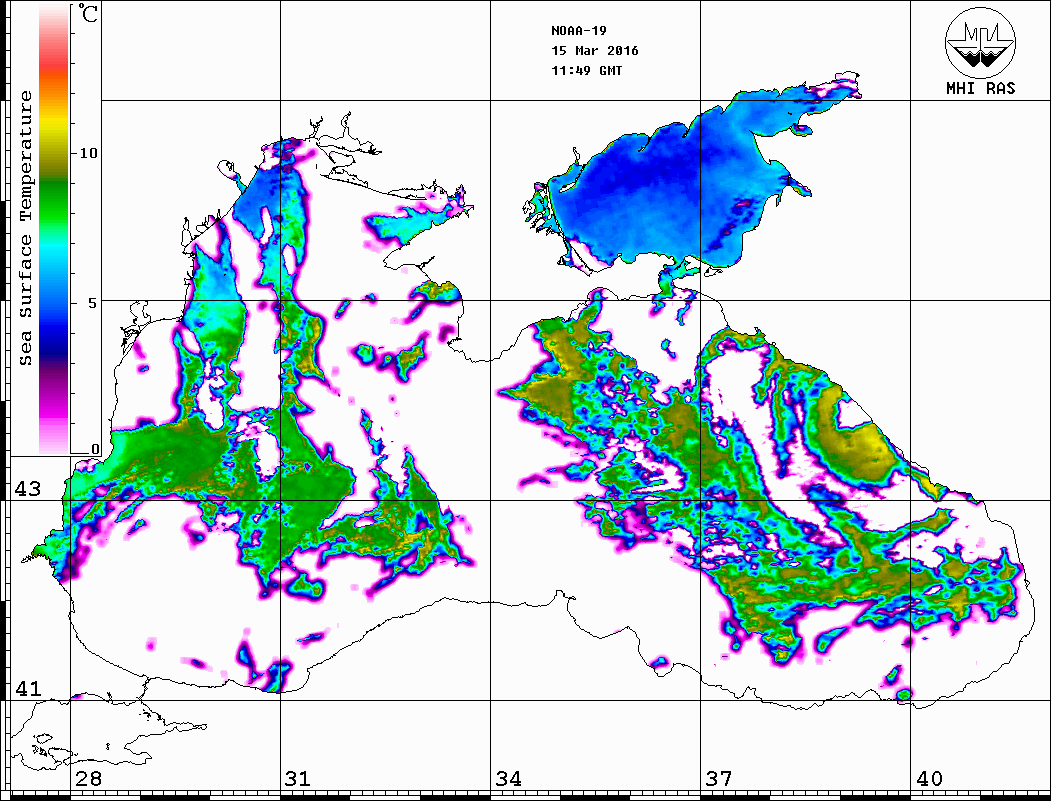This screenshot has height=801, width=1051.
Task: Click the 'MHI RAS' label text
Action: coord(981,88)
